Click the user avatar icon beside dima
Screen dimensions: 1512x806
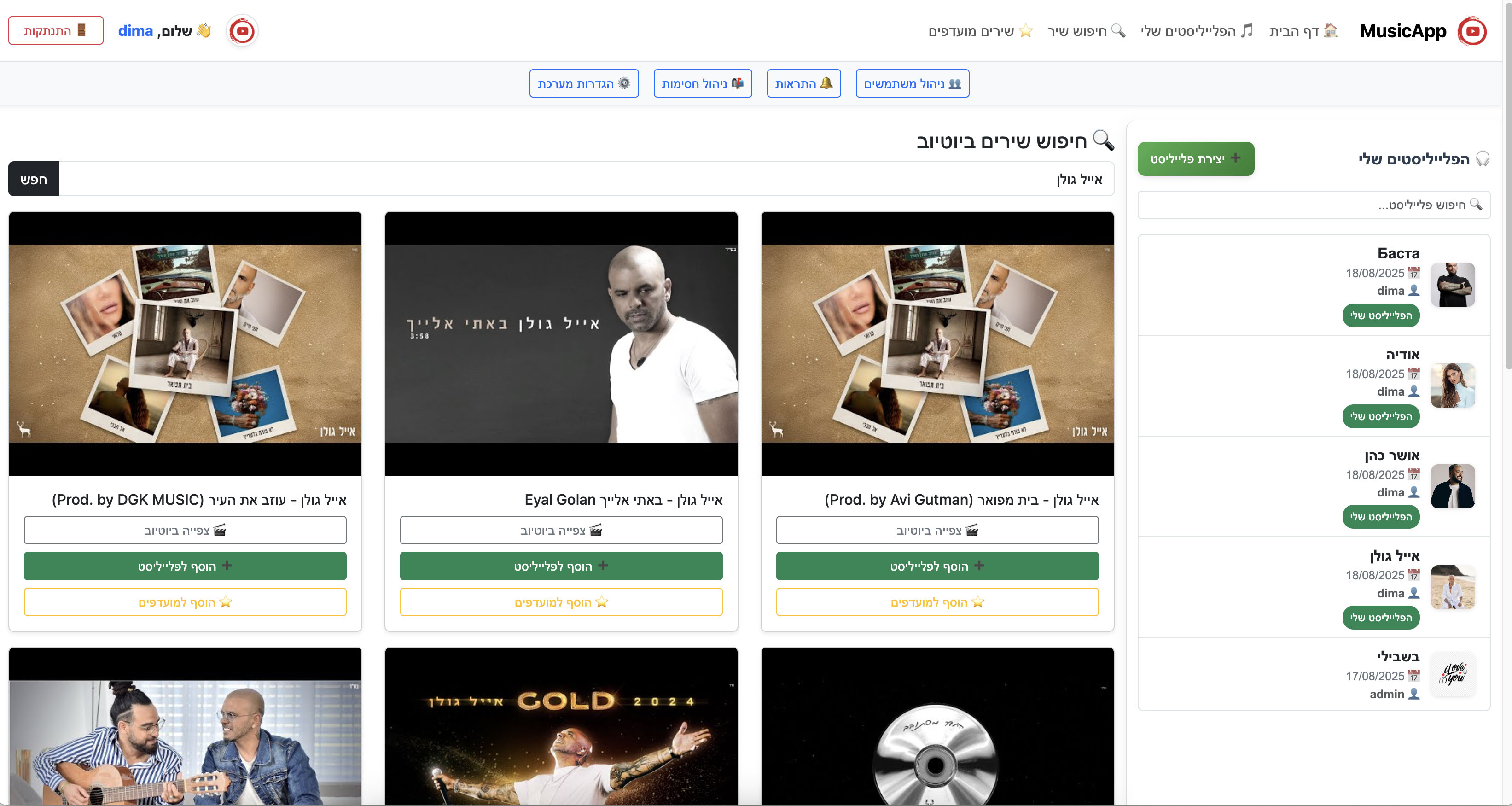point(242,31)
